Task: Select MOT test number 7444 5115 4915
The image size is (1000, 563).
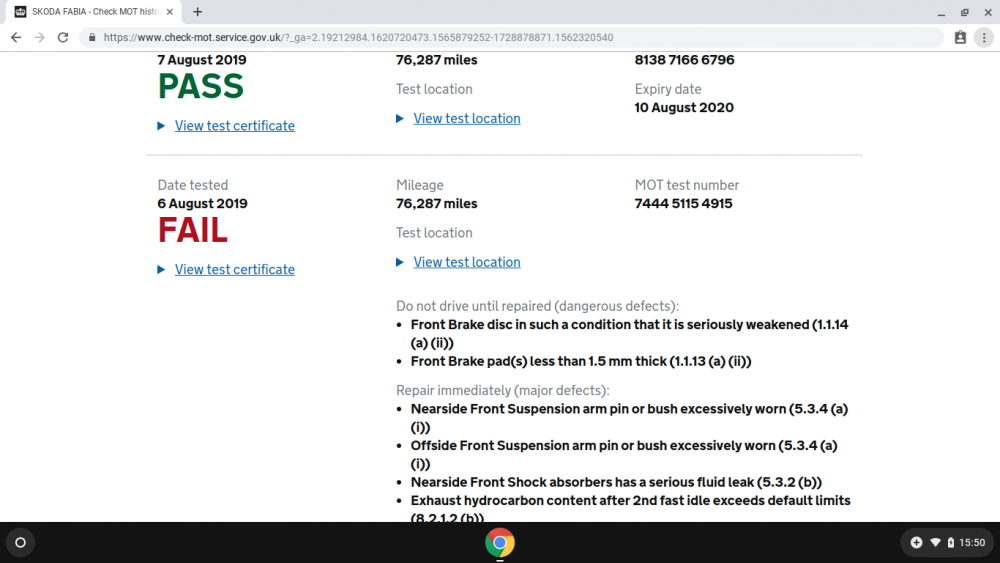Action: click(x=683, y=203)
